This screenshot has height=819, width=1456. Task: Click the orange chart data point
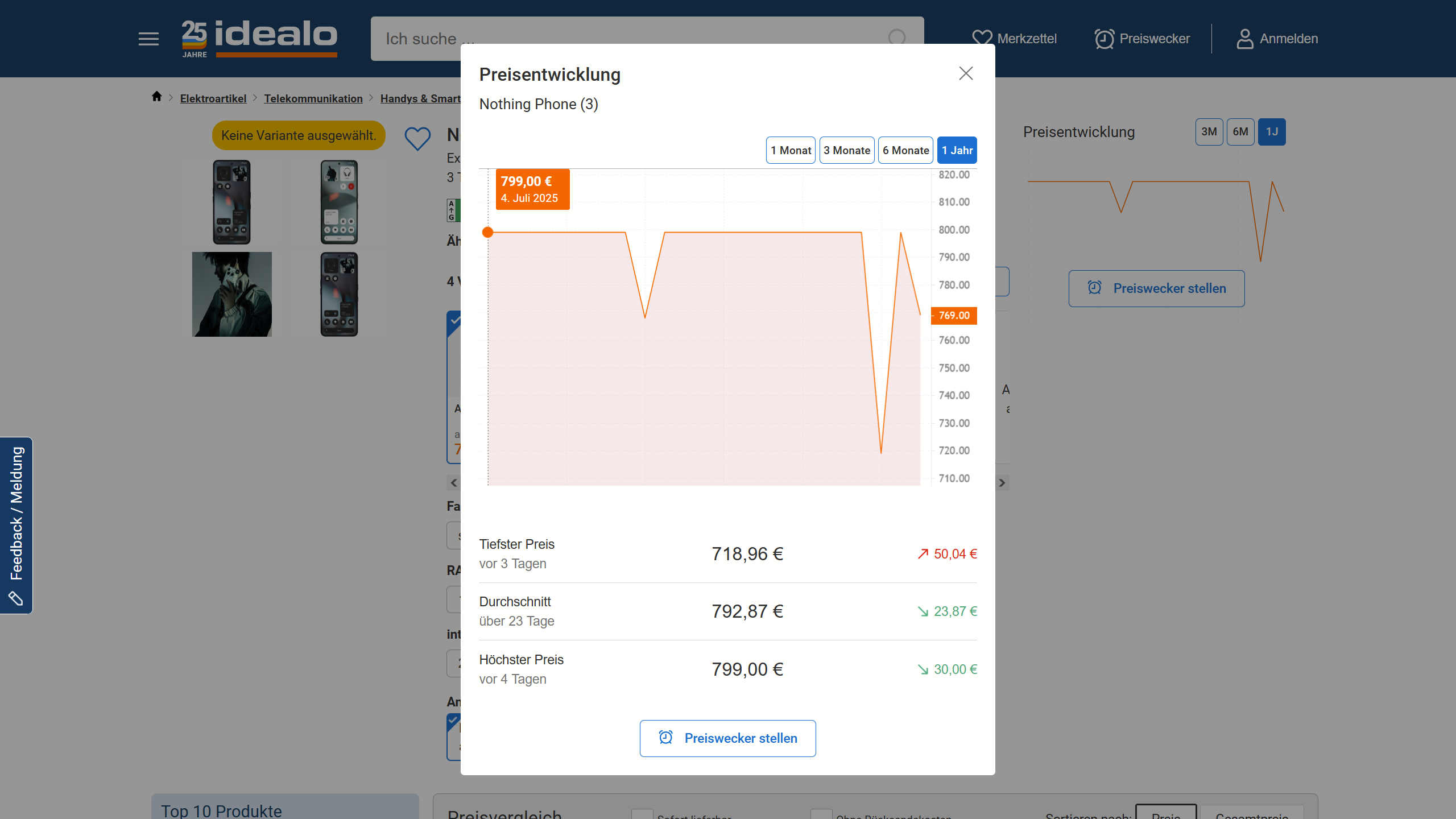(487, 232)
